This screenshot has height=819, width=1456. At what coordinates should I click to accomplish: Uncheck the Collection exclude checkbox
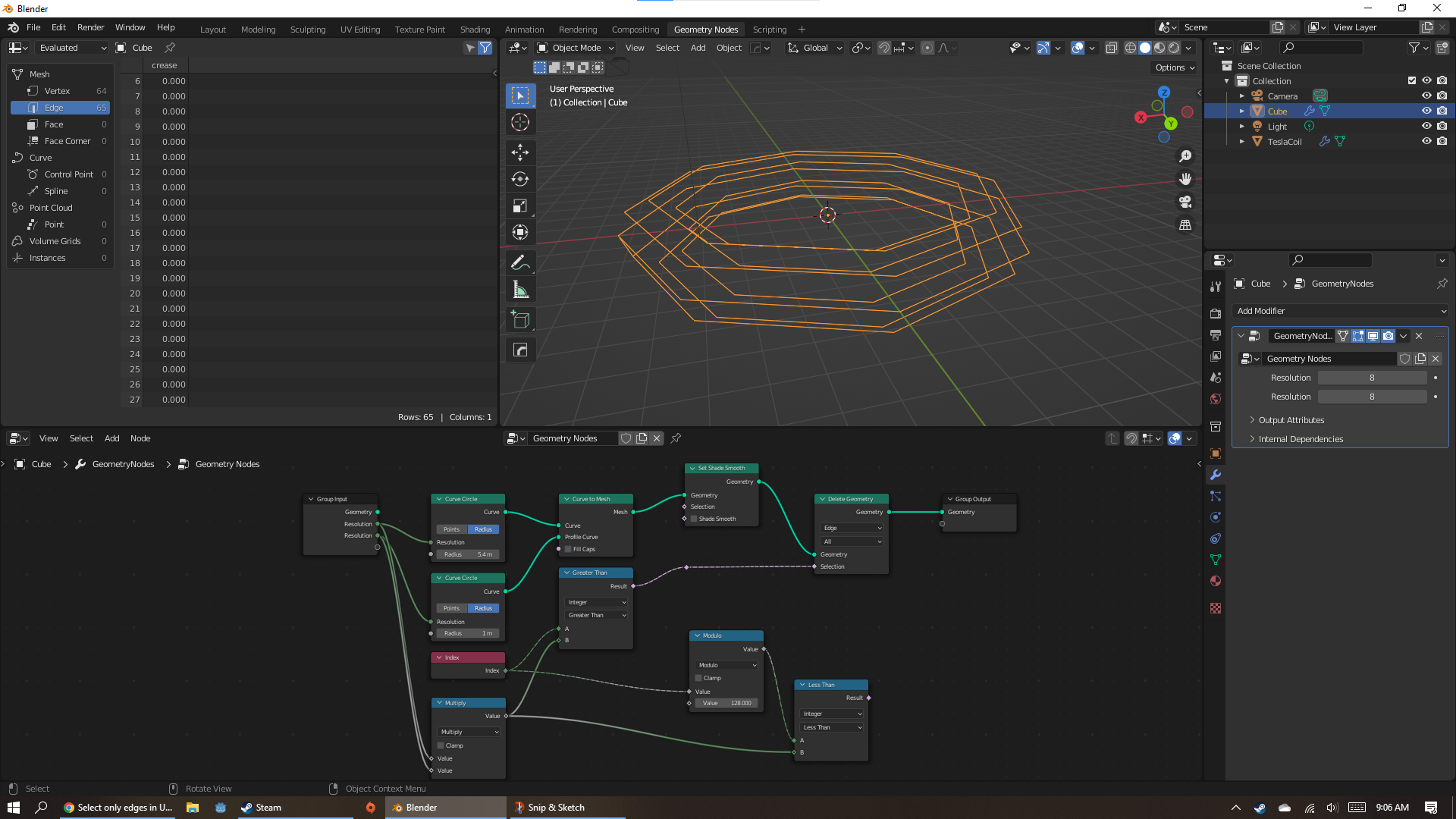1412,80
